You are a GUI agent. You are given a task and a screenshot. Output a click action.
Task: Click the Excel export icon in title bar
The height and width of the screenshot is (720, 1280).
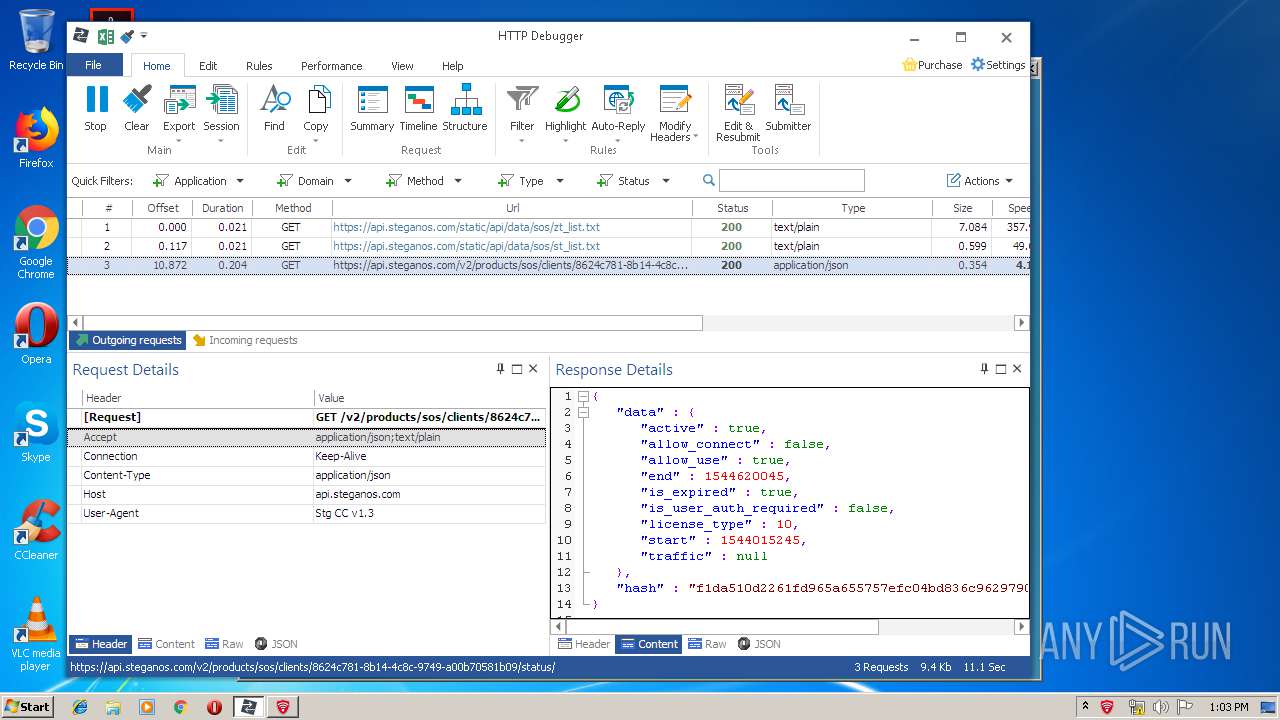104,36
